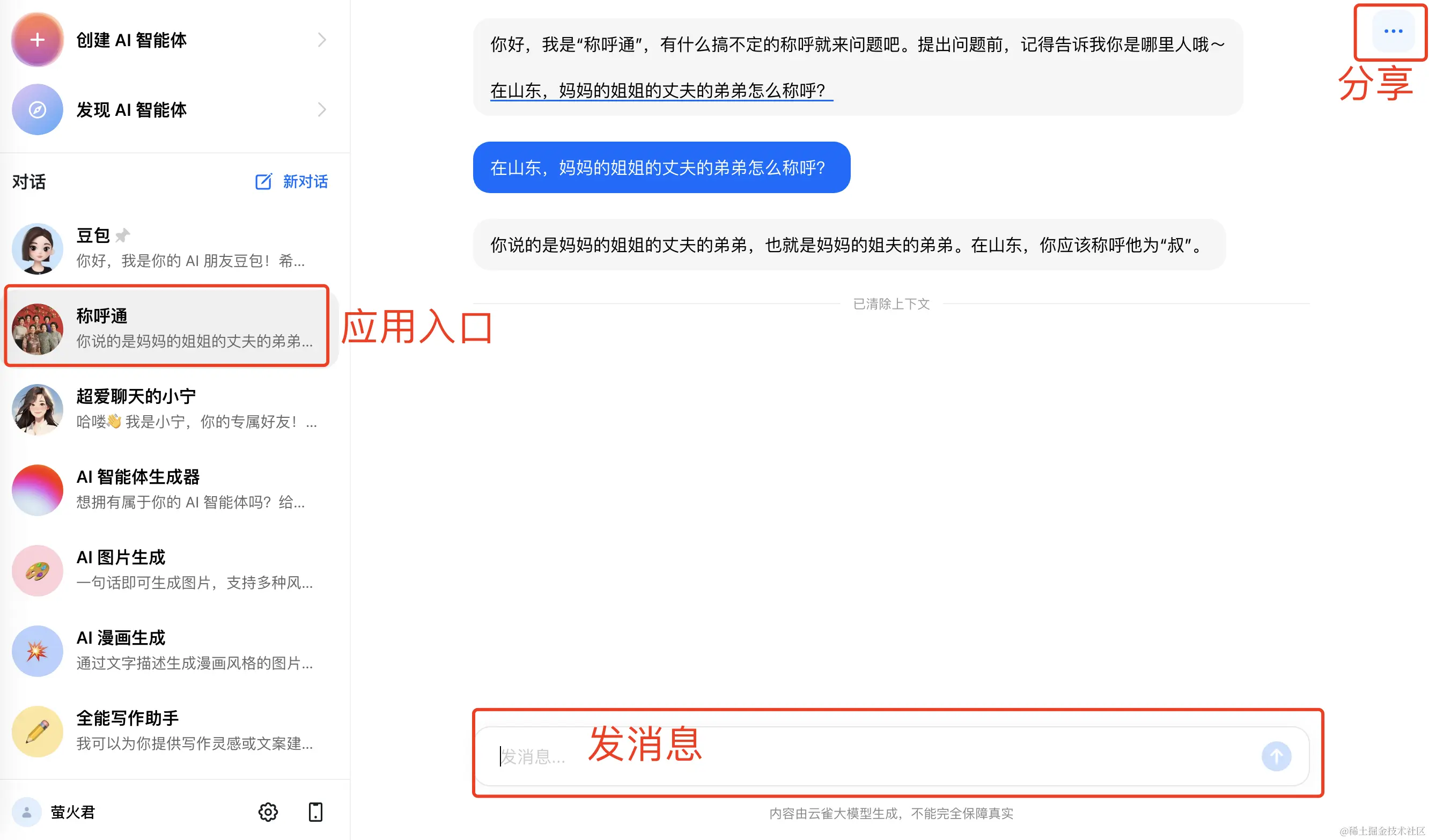This screenshot has height=840, width=1429.
Task: Click the suggested question 在山东，妈妈的姐姐的丈夫的弟弟怎么称呼？
Action: 661,91
